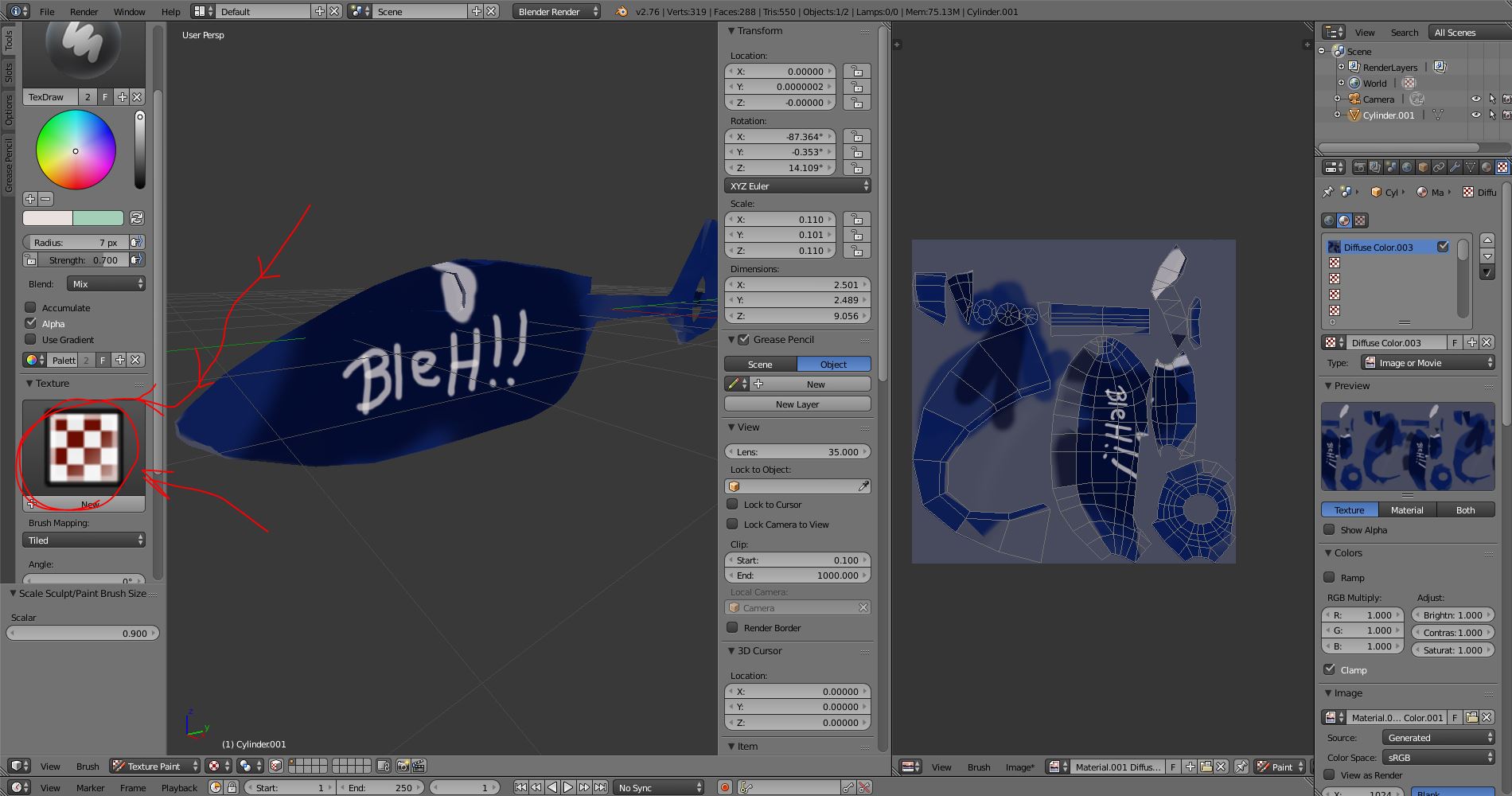This screenshot has height=796, width=1512.
Task: Pin the properties context with pushpin icon
Action: coord(1327,192)
